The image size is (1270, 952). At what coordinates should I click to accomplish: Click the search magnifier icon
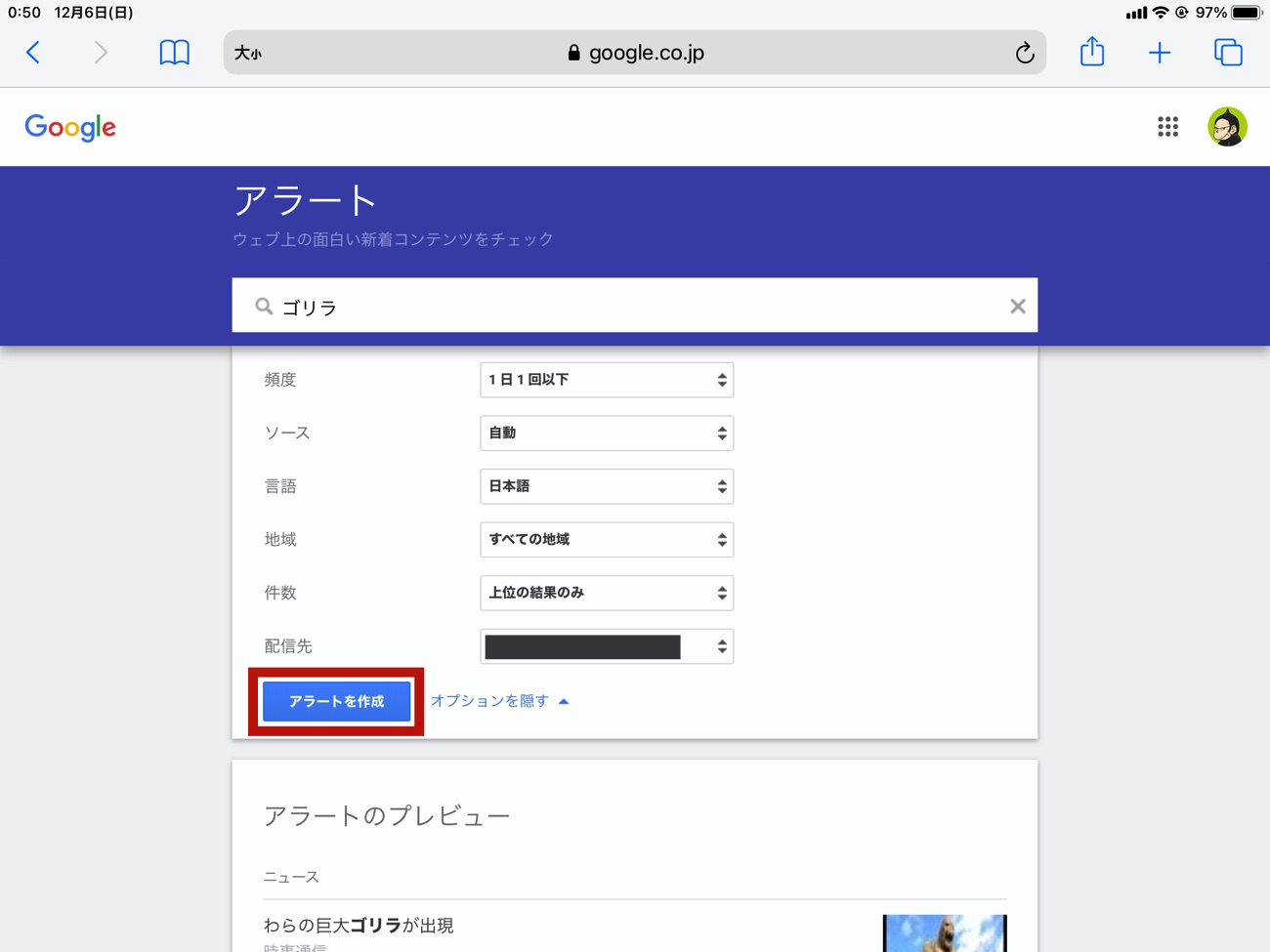tap(264, 307)
